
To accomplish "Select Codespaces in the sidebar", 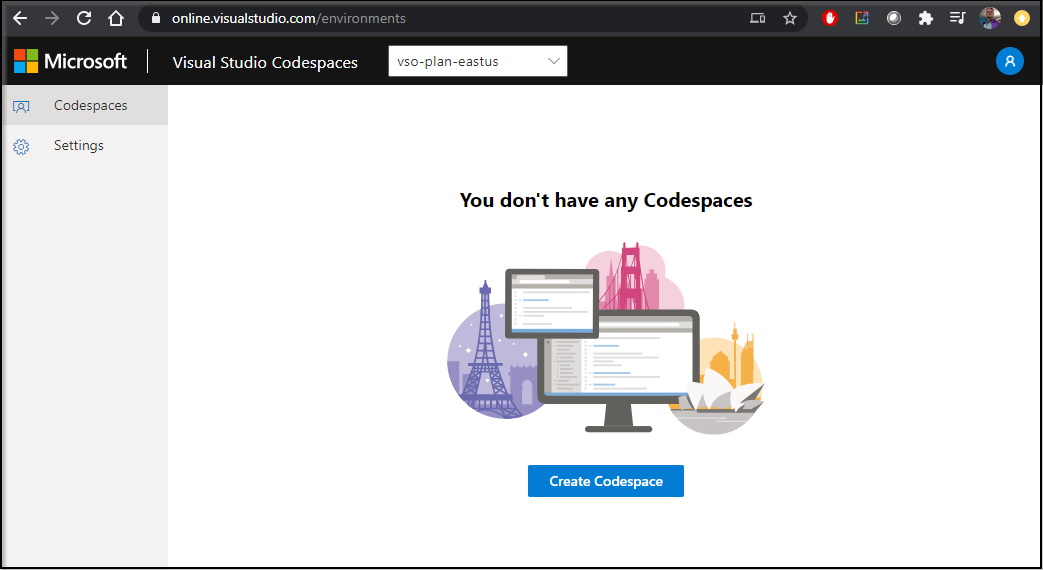I will click(x=85, y=105).
